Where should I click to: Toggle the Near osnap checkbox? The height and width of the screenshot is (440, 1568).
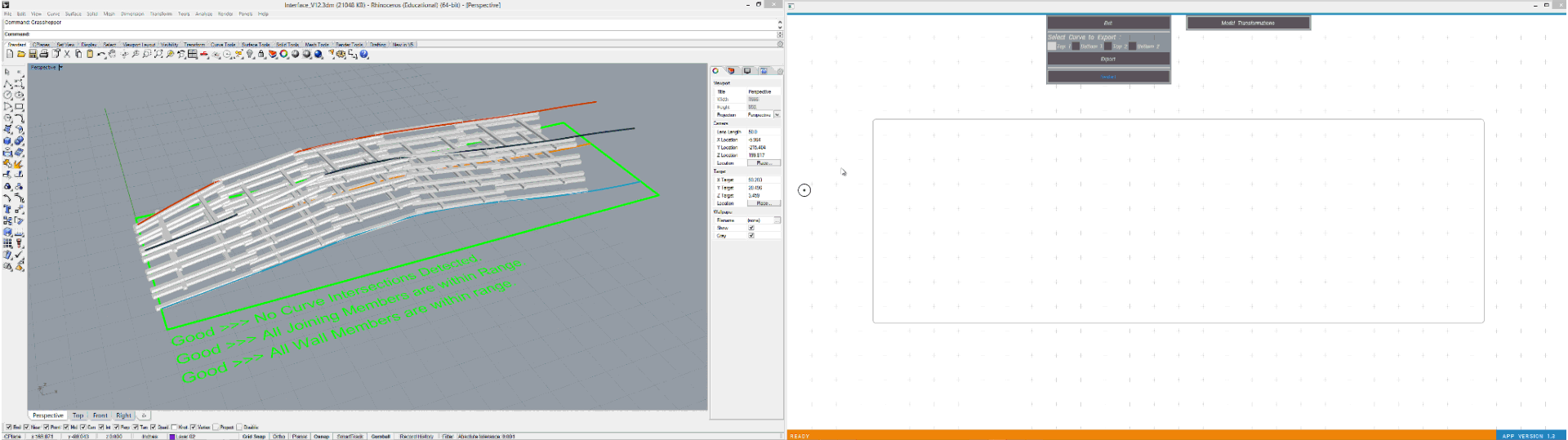26,427
